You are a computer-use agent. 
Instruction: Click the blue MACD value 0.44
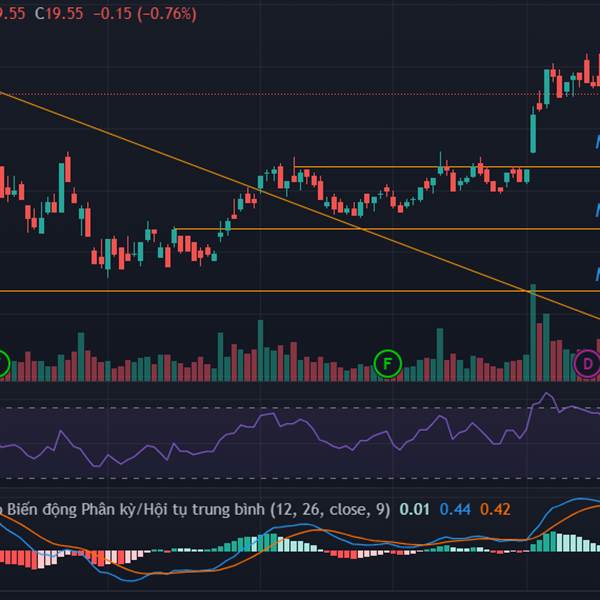pyautogui.click(x=455, y=509)
